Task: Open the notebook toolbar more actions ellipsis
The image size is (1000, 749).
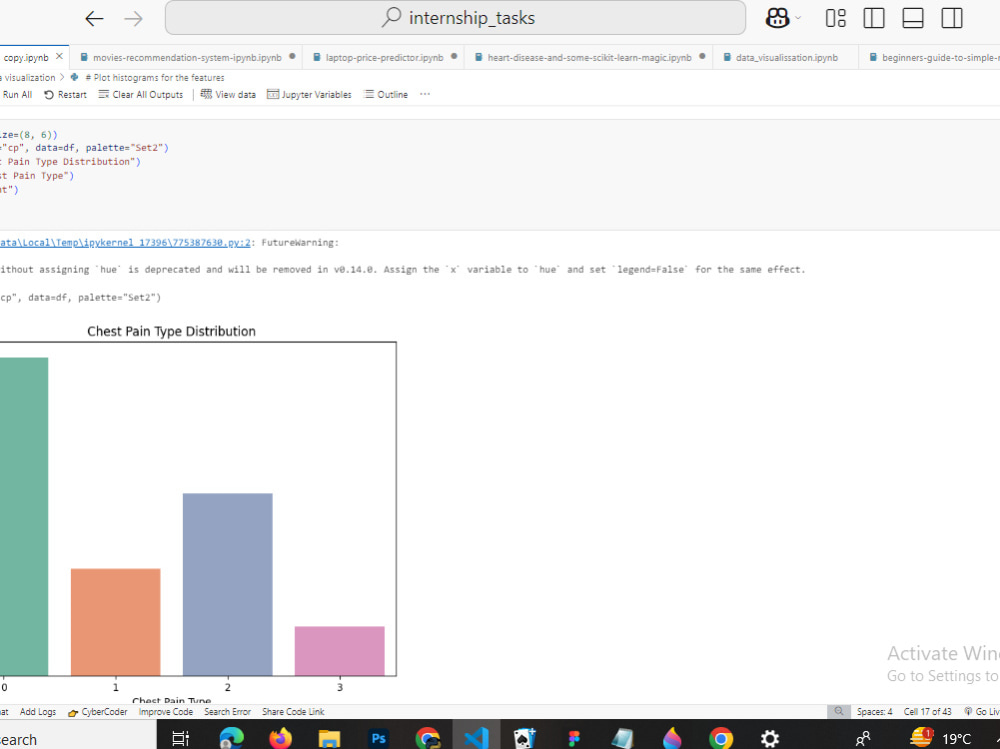Action: [425, 94]
